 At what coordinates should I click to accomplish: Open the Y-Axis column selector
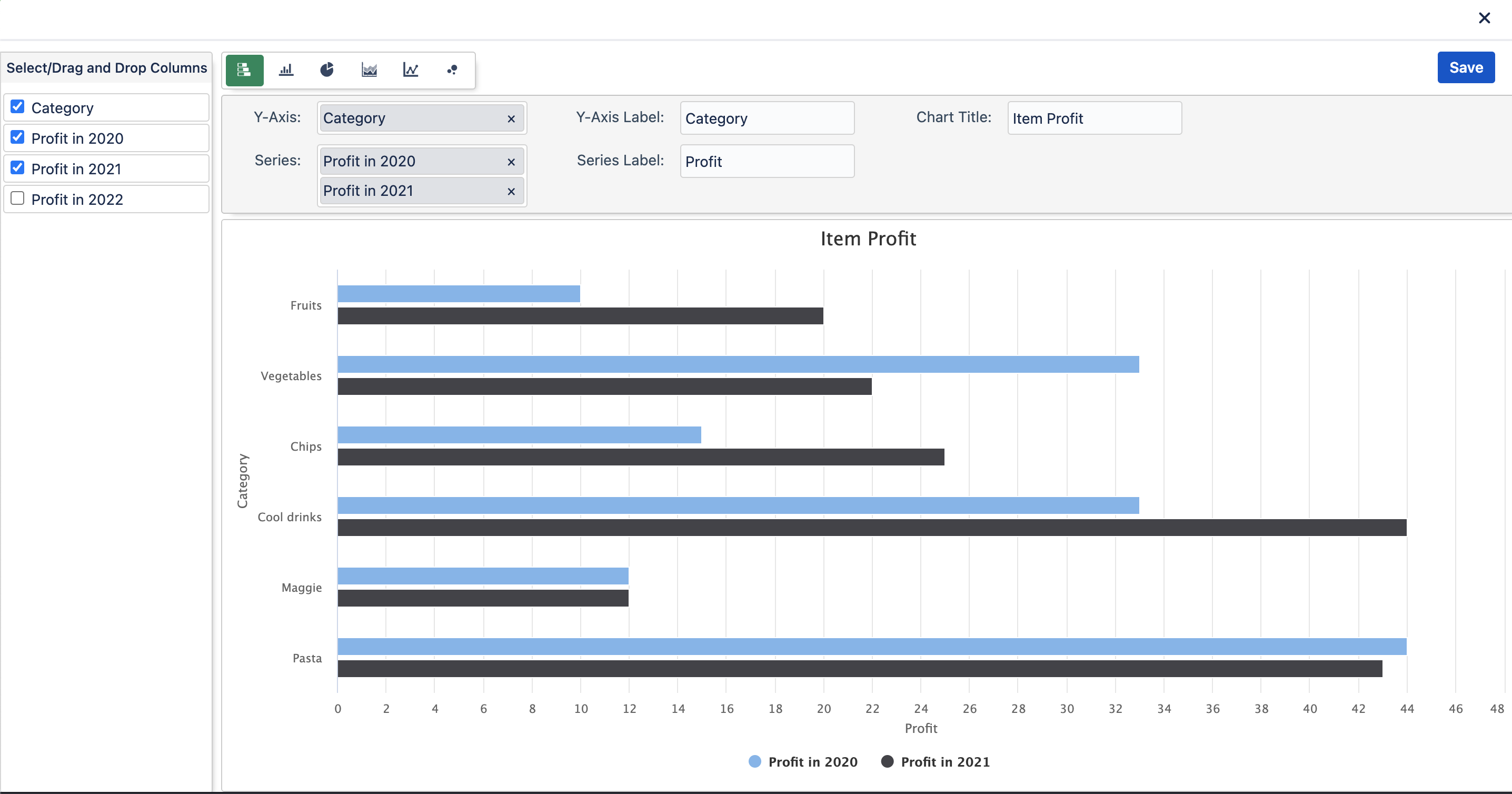click(411, 118)
